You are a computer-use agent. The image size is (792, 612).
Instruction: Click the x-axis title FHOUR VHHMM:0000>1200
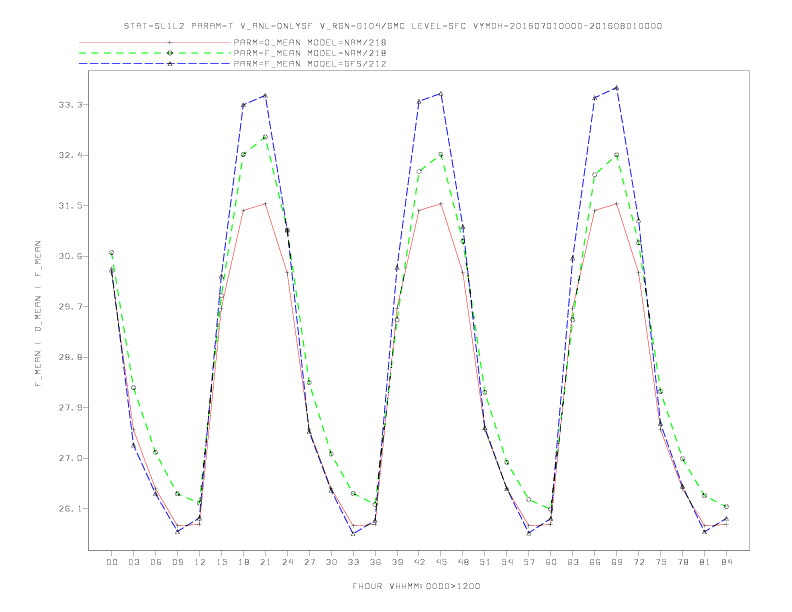[416, 586]
